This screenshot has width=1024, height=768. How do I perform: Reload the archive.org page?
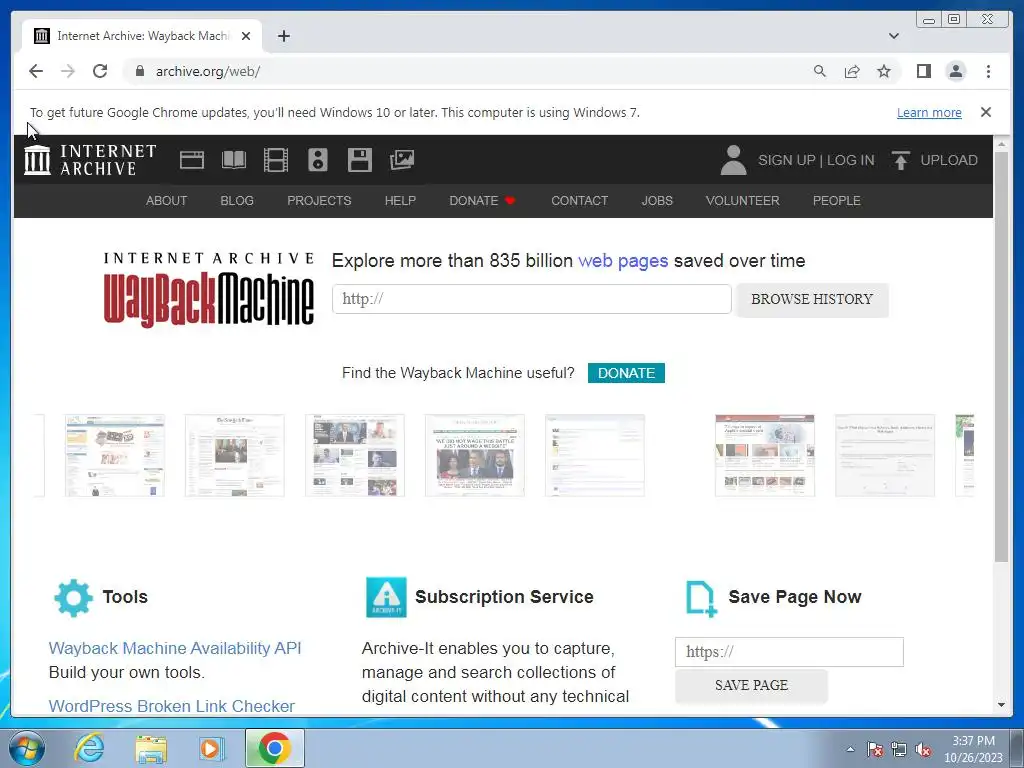pyautogui.click(x=100, y=71)
